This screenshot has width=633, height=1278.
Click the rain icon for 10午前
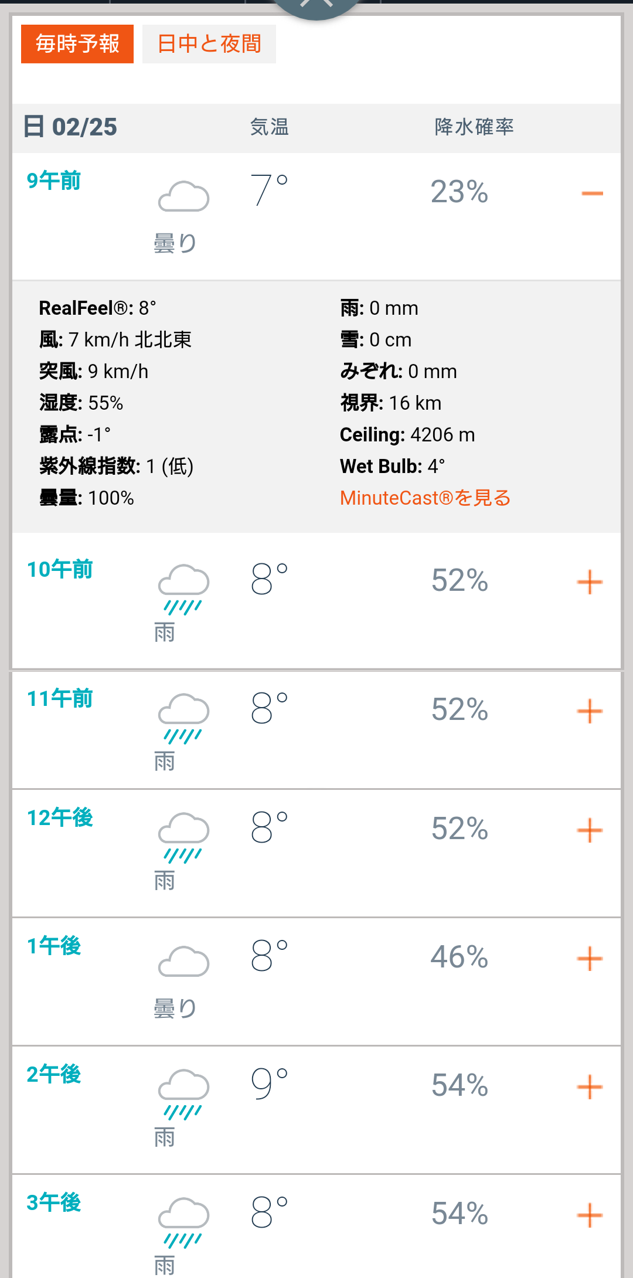183,589
